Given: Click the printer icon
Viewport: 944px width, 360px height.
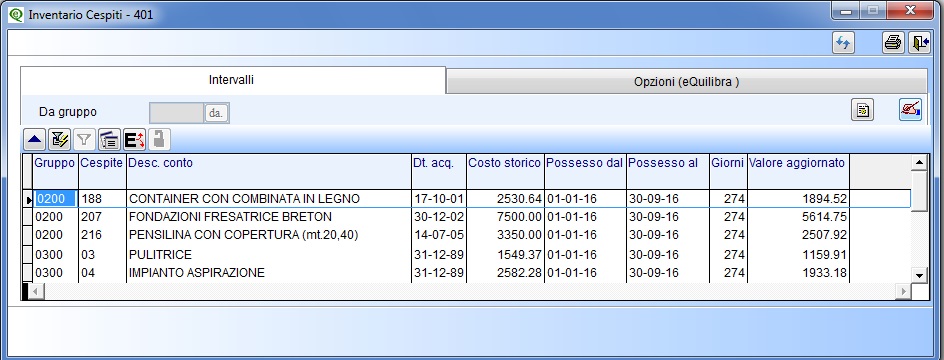Looking at the screenshot, I should 893,43.
